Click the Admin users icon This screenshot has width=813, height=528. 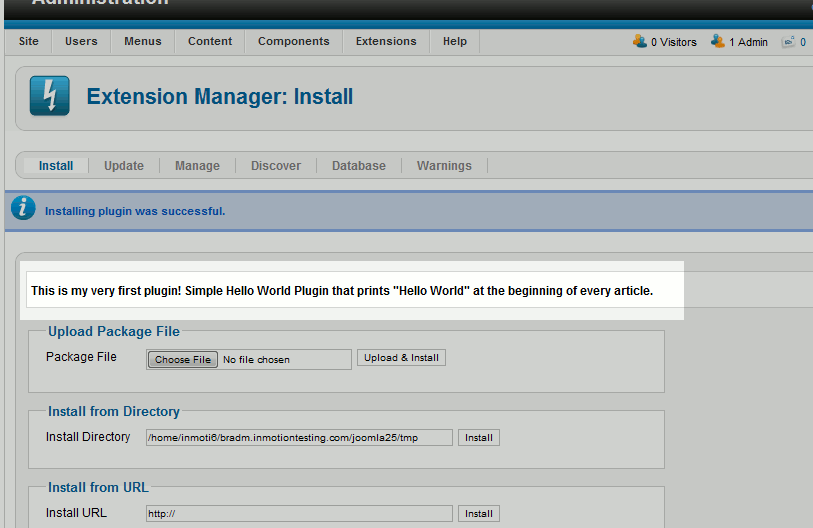click(x=718, y=41)
